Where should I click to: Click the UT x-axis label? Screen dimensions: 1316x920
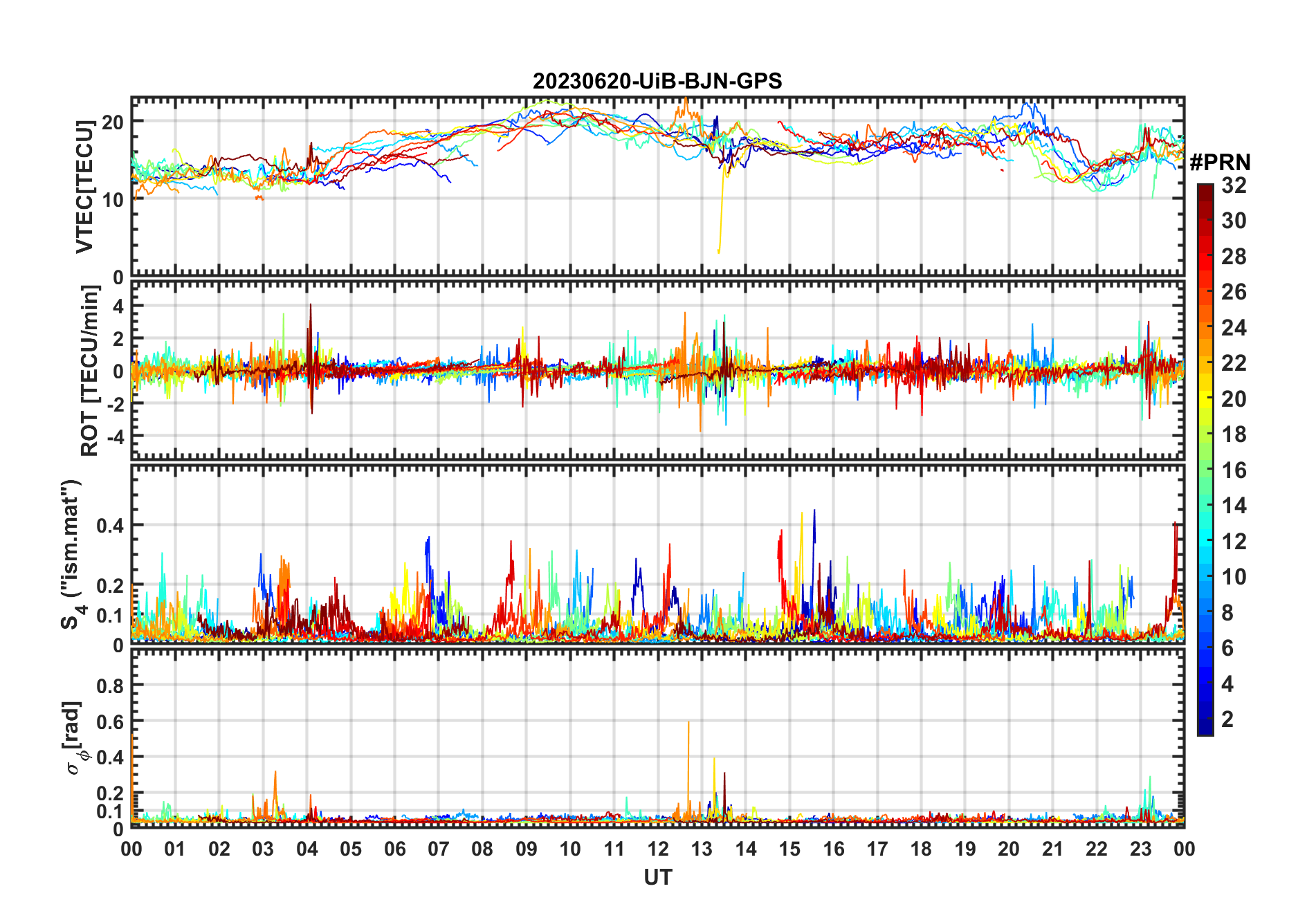tap(658, 877)
